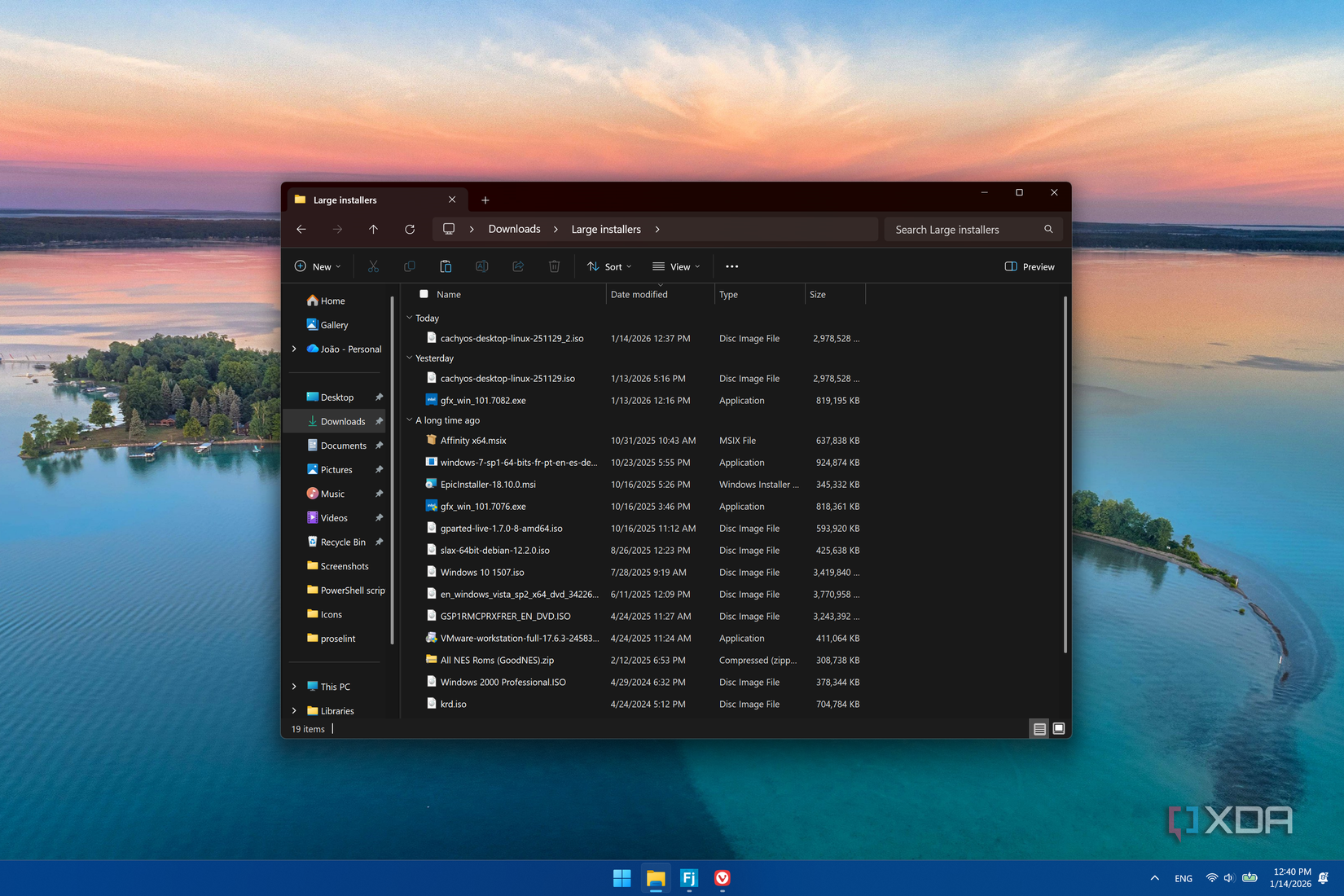Screen dimensions: 1344x896
Task: Open the Sort dropdown menu
Action: [609, 266]
